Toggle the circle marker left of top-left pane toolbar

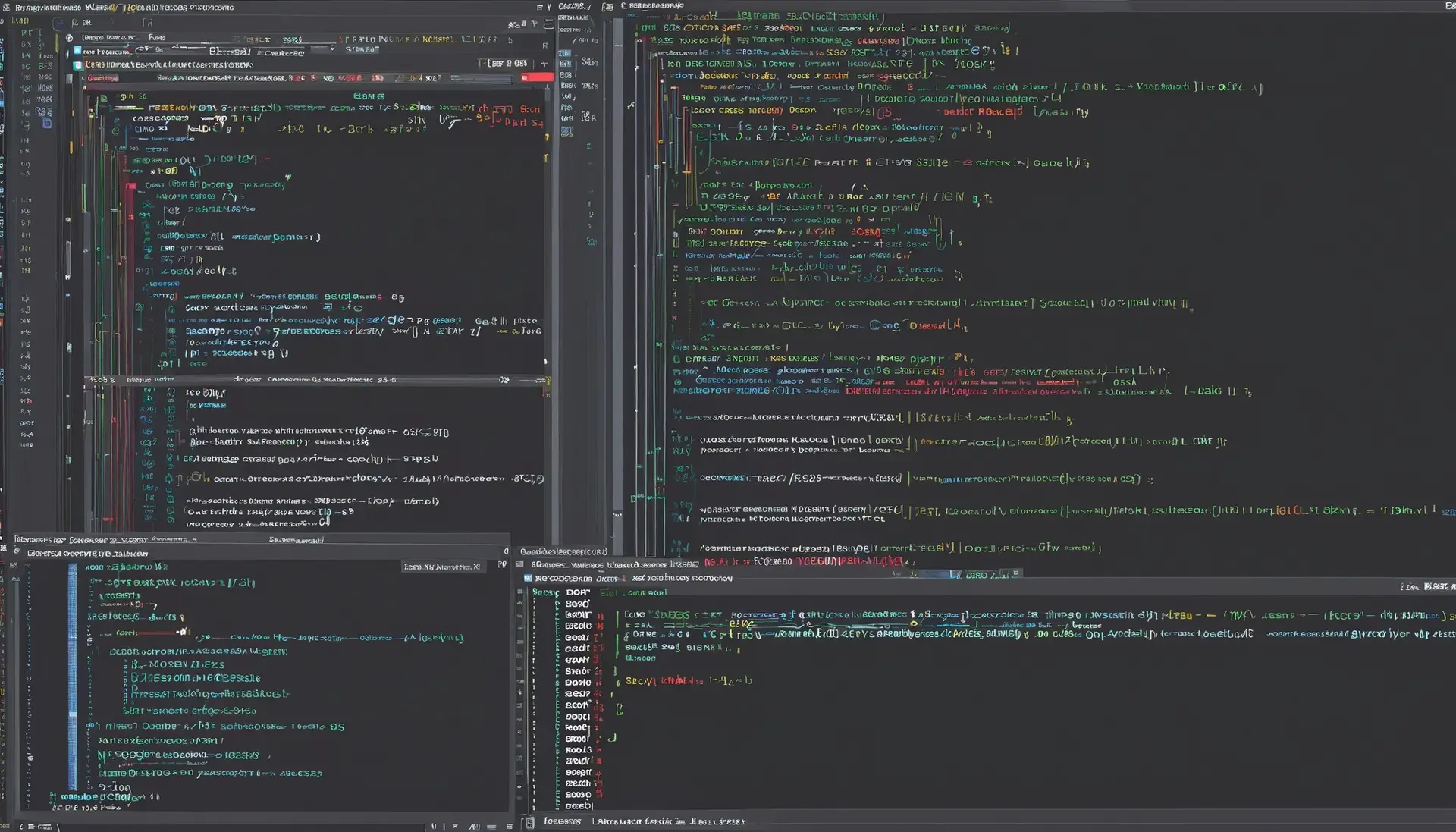click(x=70, y=37)
